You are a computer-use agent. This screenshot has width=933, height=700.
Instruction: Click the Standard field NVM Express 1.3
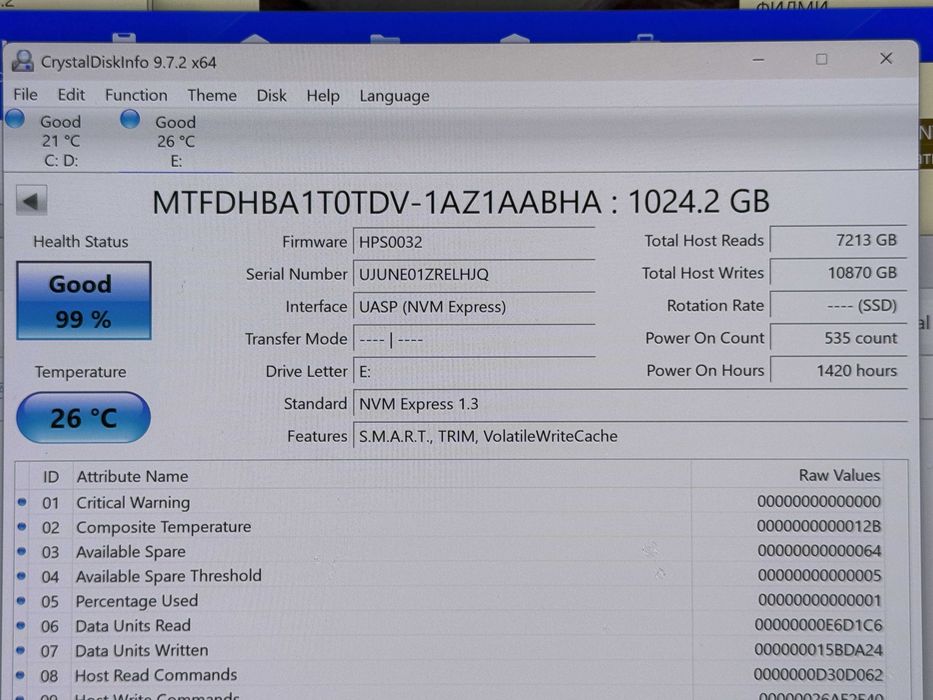click(x=630, y=404)
